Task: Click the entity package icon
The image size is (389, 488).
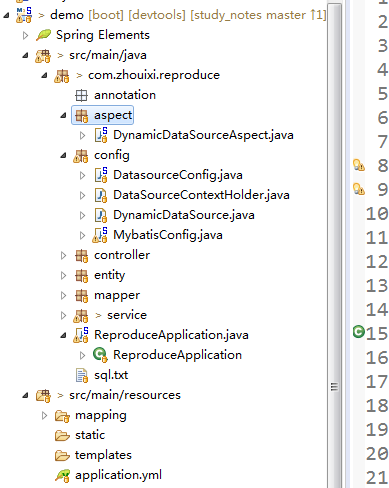Action: pos(81,276)
